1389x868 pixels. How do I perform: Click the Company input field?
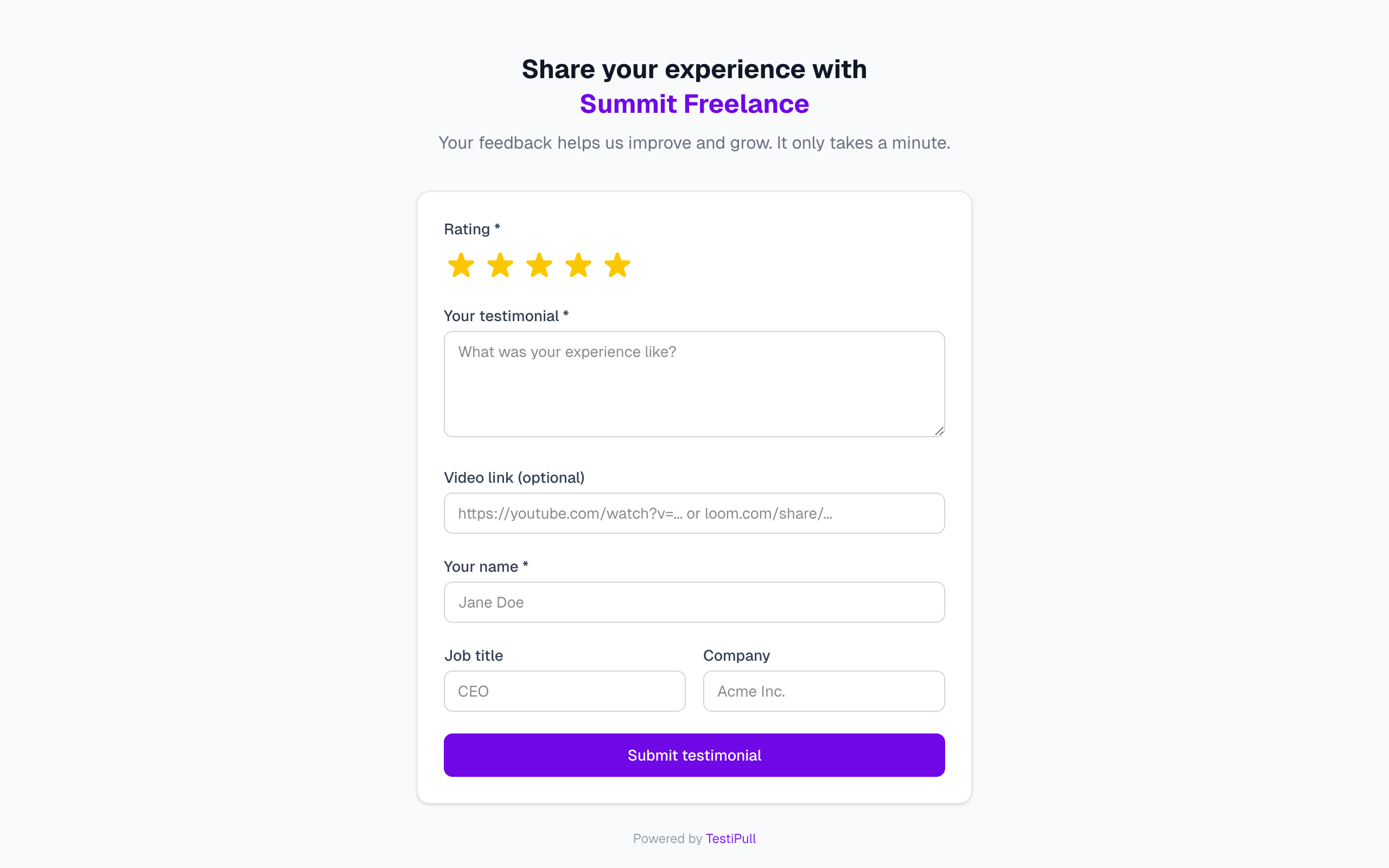coord(824,691)
